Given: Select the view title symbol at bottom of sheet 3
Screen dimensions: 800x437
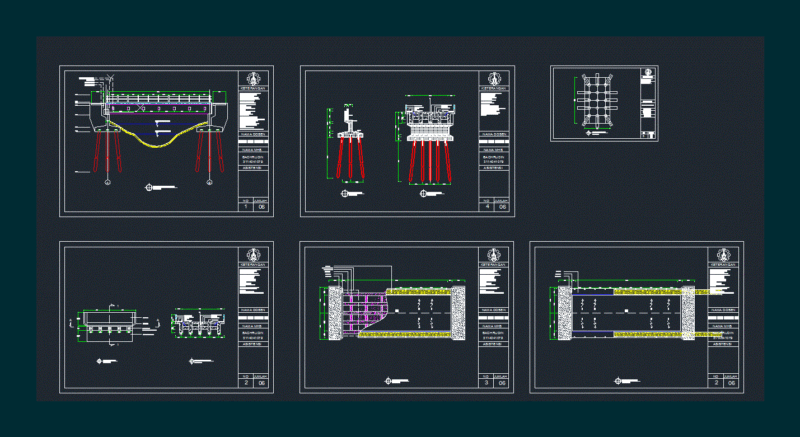Looking at the screenshot, I should (389, 380).
